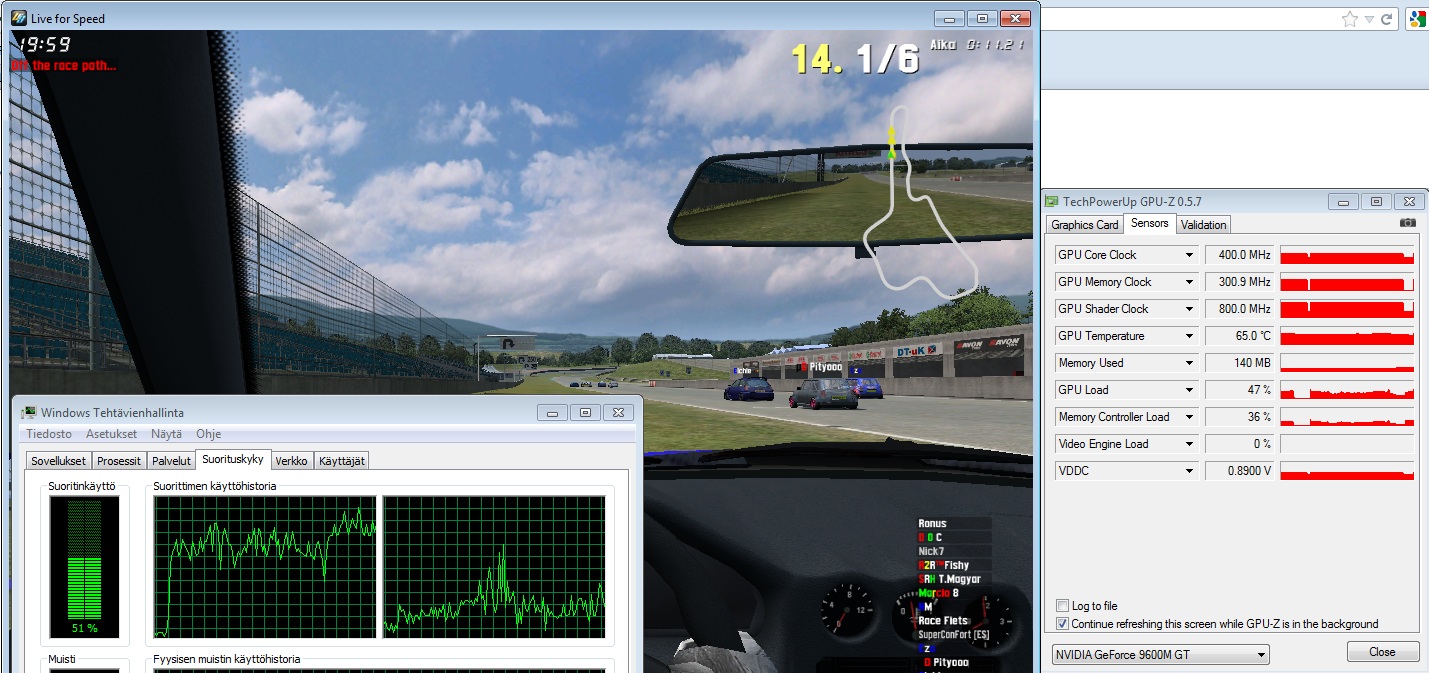Open the GPU Core Clock sensor dropdown
The width and height of the screenshot is (1429, 673).
click(1189, 255)
